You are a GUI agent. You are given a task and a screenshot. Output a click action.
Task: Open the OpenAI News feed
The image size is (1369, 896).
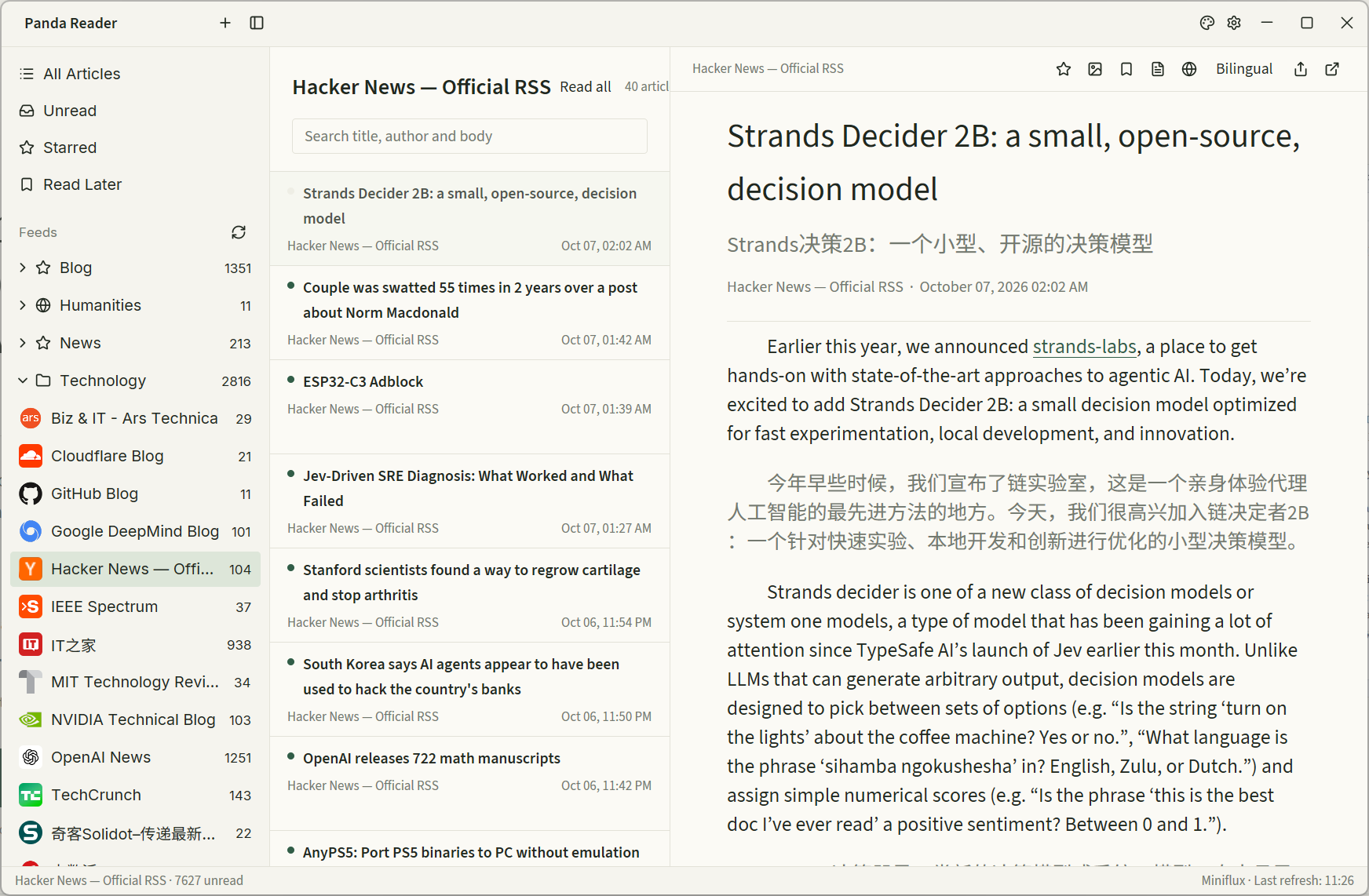click(135, 757)
